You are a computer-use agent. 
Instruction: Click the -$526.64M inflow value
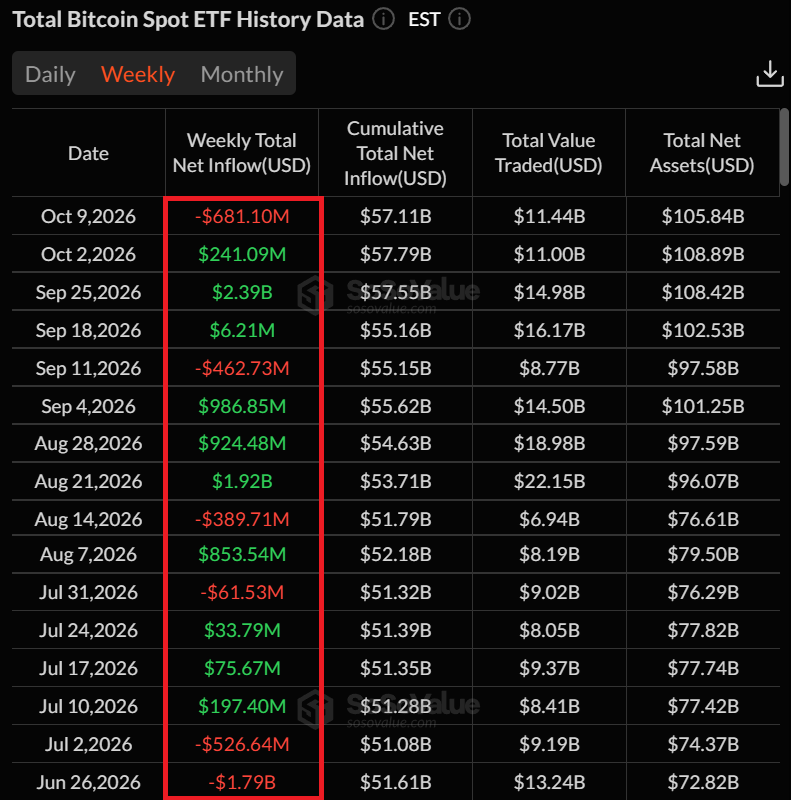coord(242,744)
